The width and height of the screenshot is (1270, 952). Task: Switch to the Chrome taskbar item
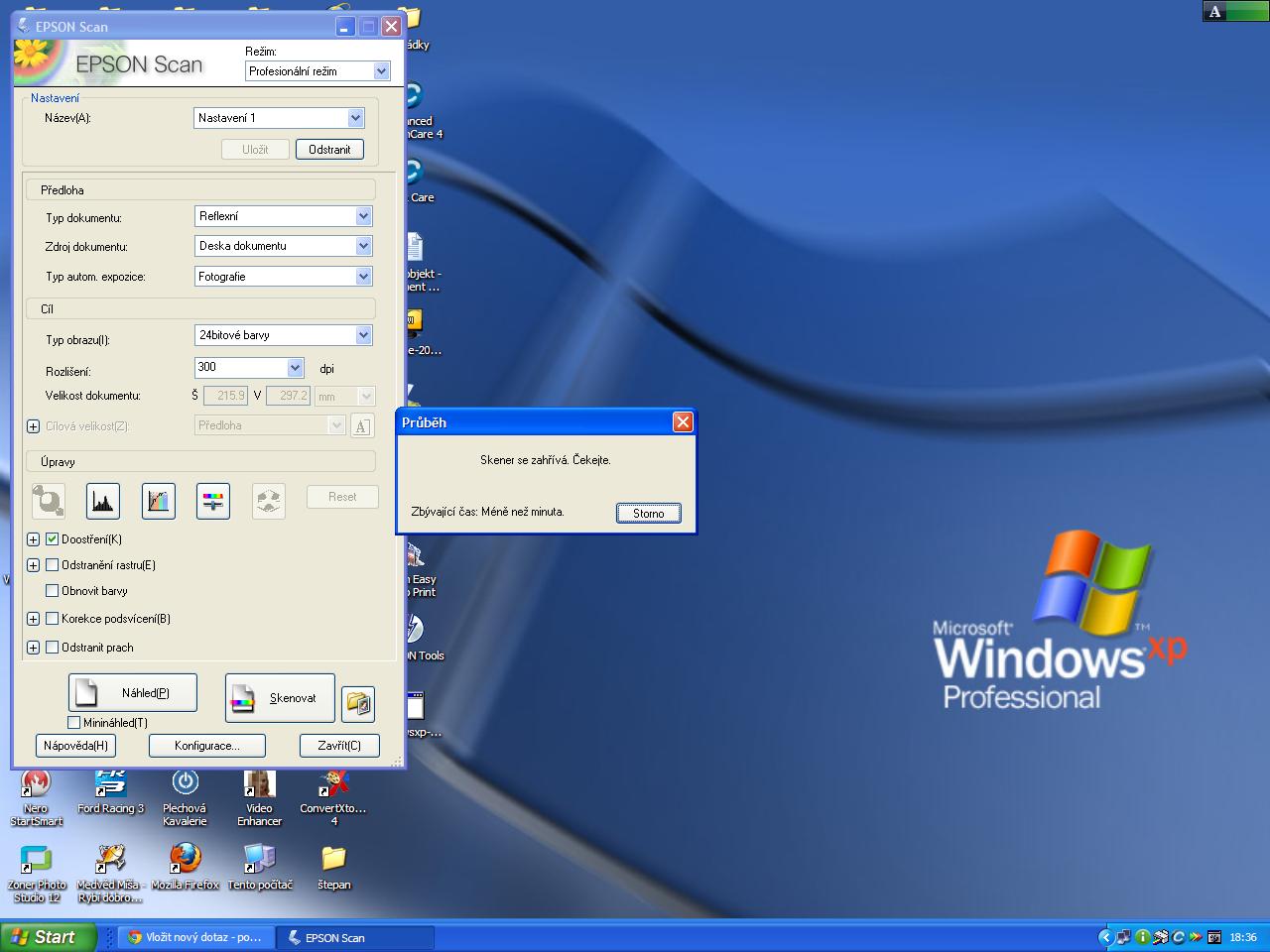click(x=195, y=937)
